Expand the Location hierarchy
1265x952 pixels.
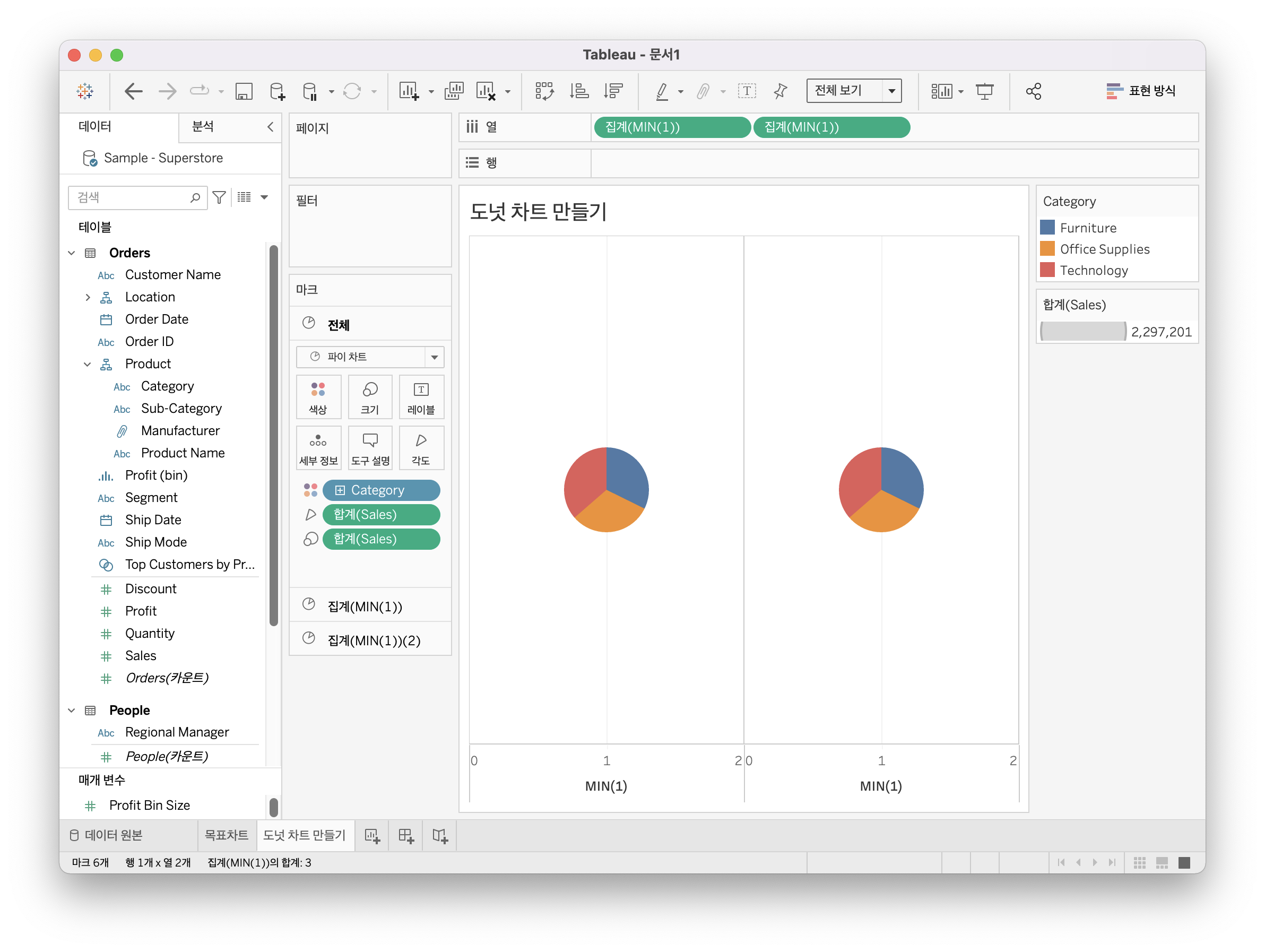pos(88,297)
